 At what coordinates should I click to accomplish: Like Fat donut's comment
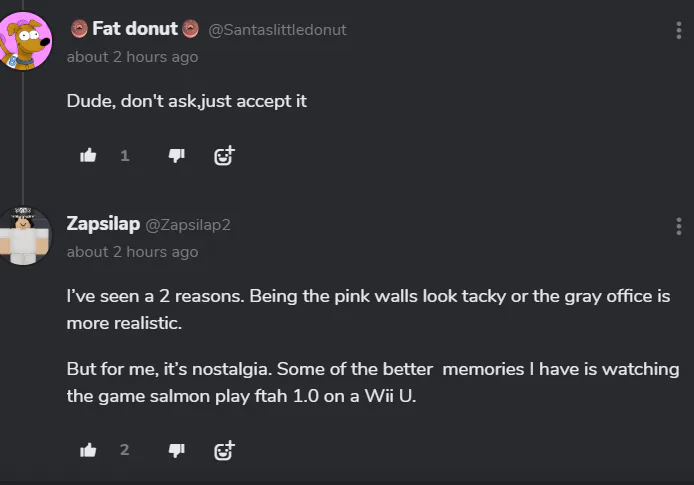[x=88, y=155]
